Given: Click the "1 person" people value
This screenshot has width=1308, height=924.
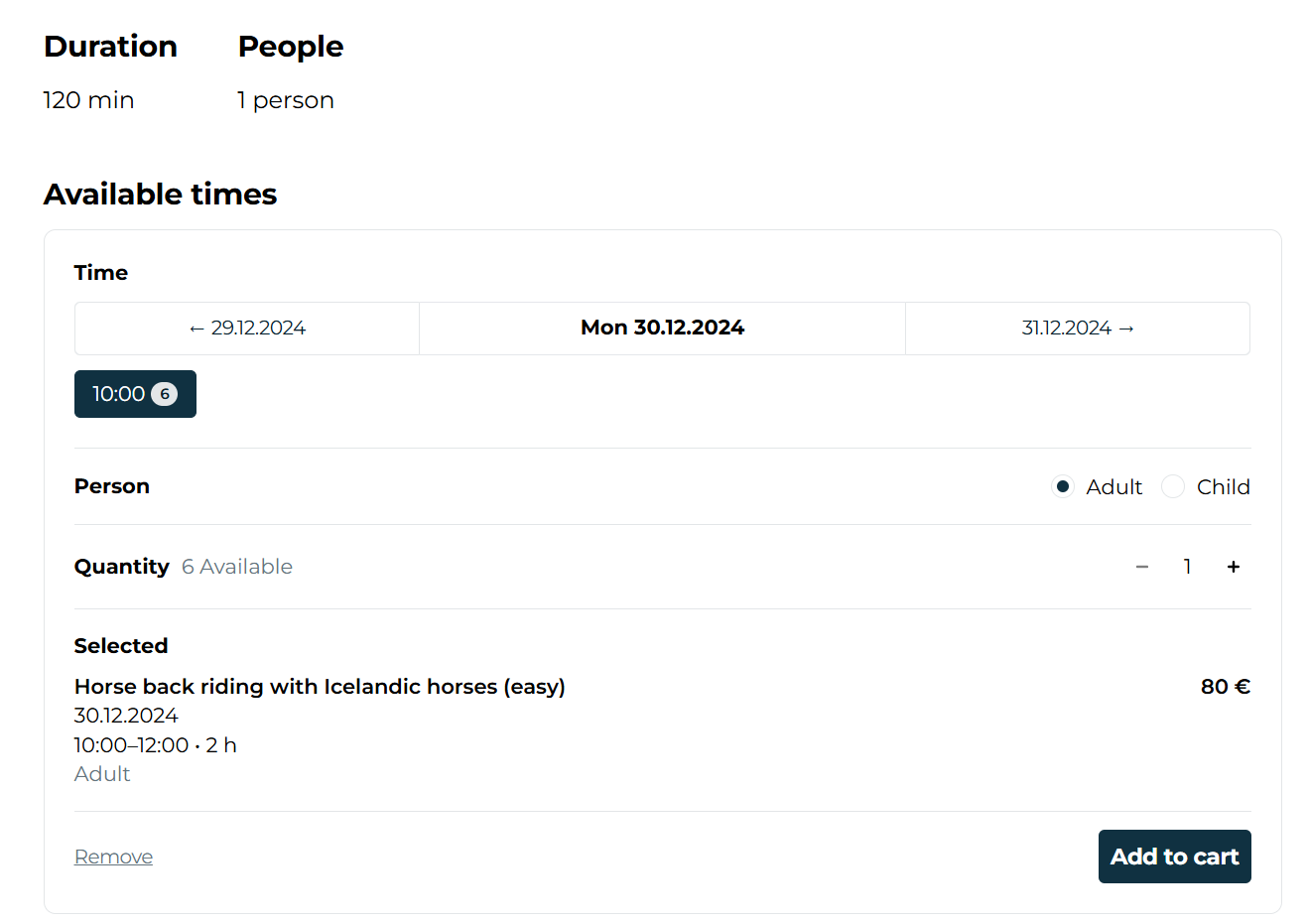Looking at the screenshot, I should coord(286,100).
